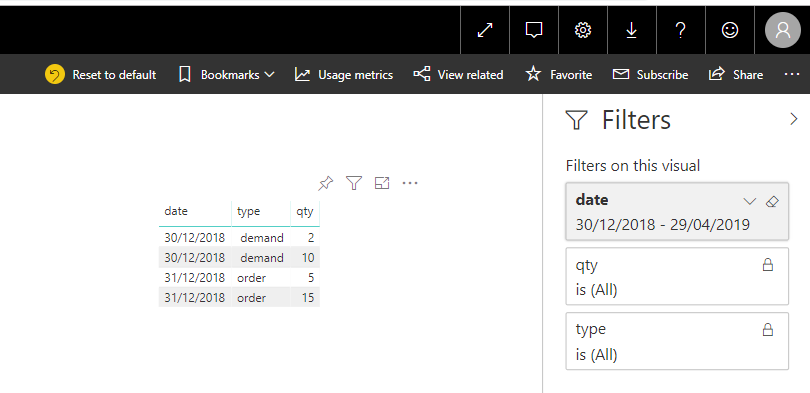810x393 pixels.
Task: Send feedback with the smiley face icon
Action: click(x=729, y=30)
